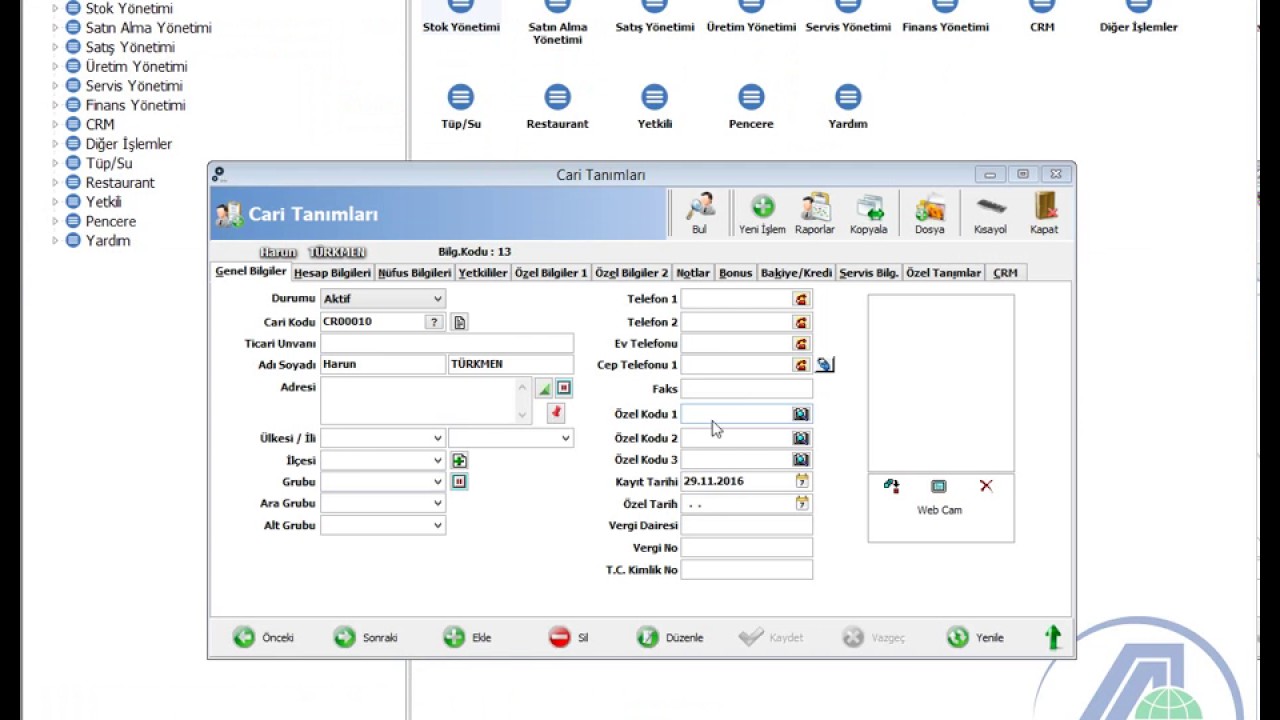Screen dimensions: 1280x720
Task: Open the Durumu dropdown
Action: tap(437, 299)
